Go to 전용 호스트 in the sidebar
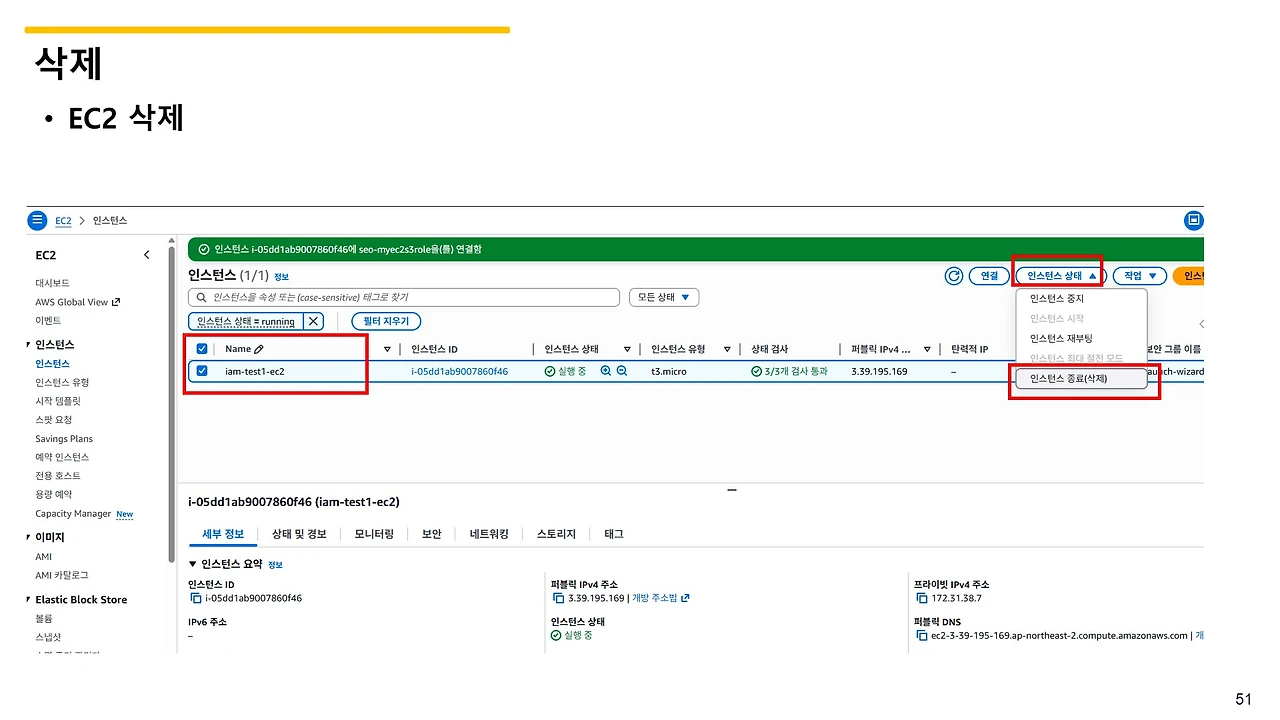Viewport: 1280px width, 720px height. coord(58,476)
